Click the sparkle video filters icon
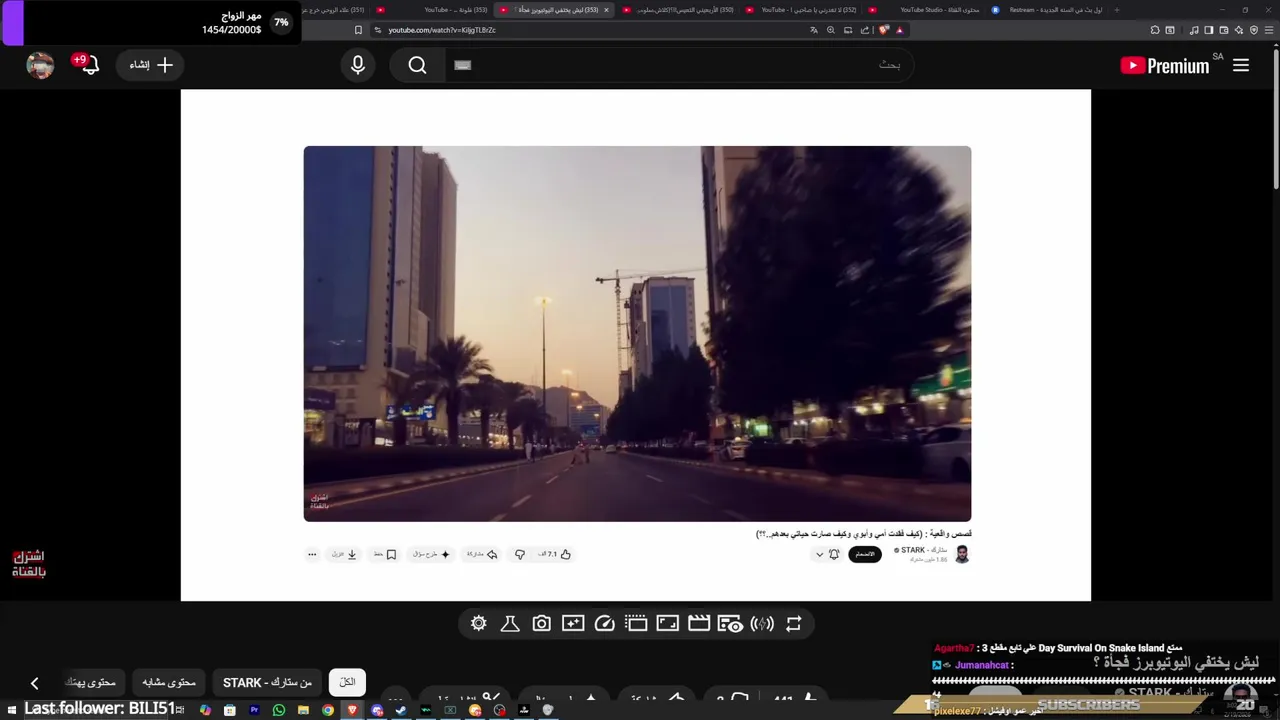Screen dimensions: 1280x720 coord(573,624)
